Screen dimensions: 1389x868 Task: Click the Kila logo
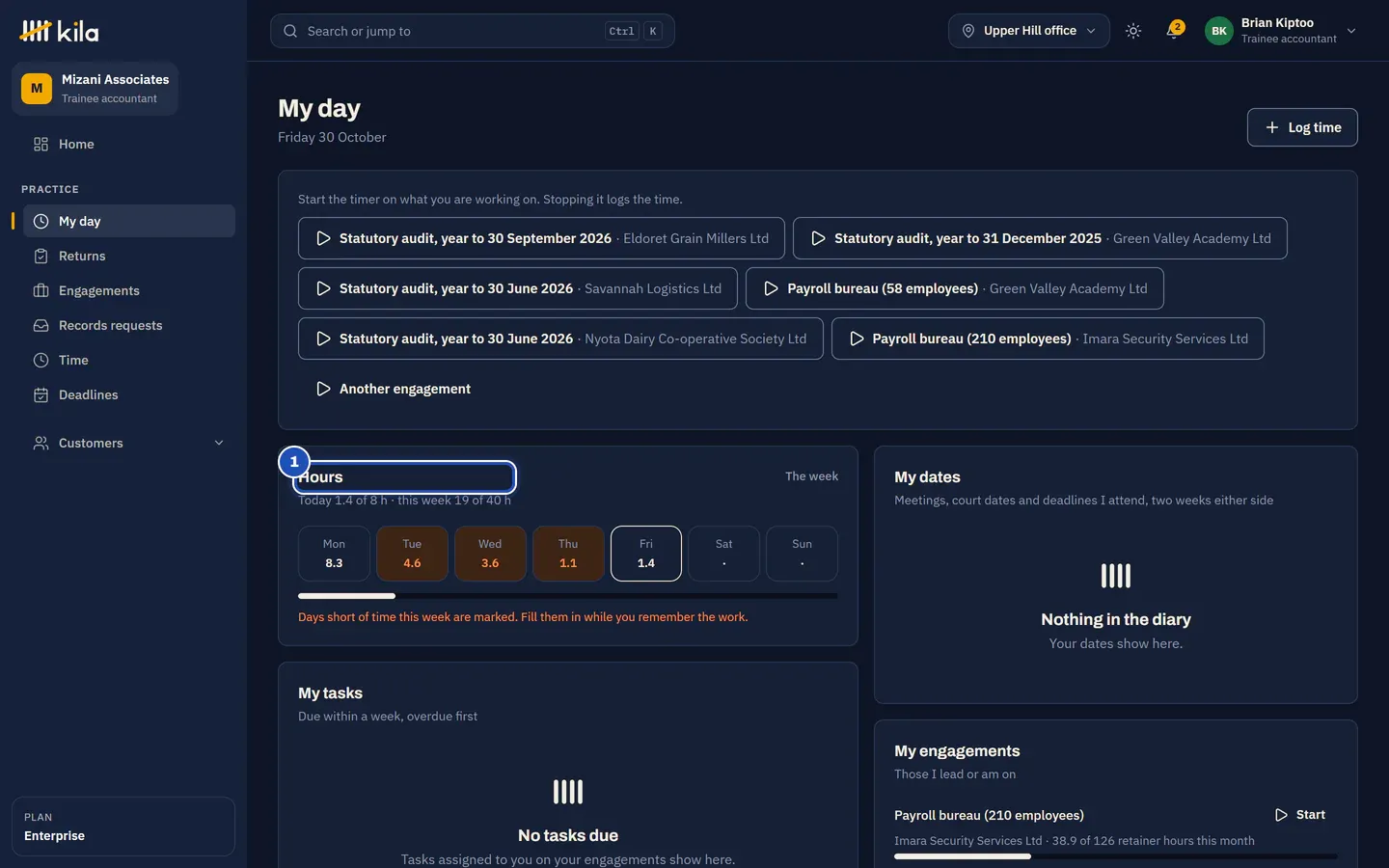coord(59,31)
